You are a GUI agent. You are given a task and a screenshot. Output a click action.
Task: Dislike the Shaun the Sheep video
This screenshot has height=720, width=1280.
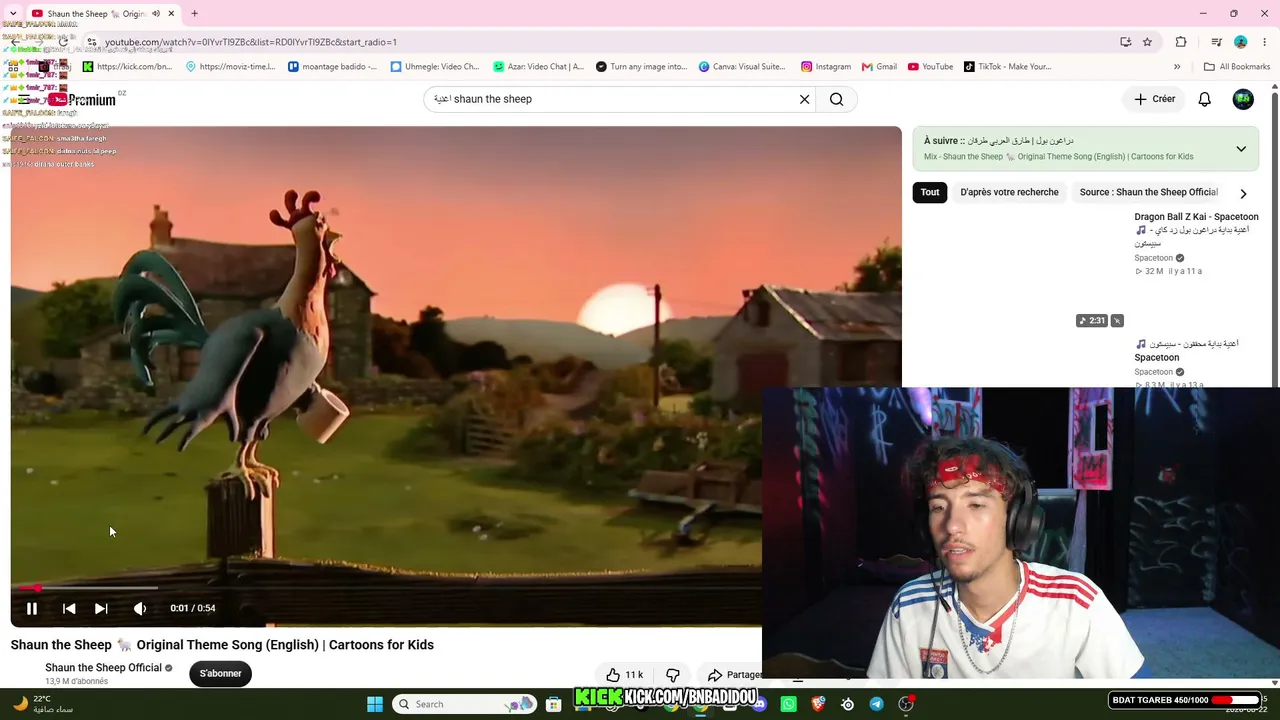coord(673,675)
